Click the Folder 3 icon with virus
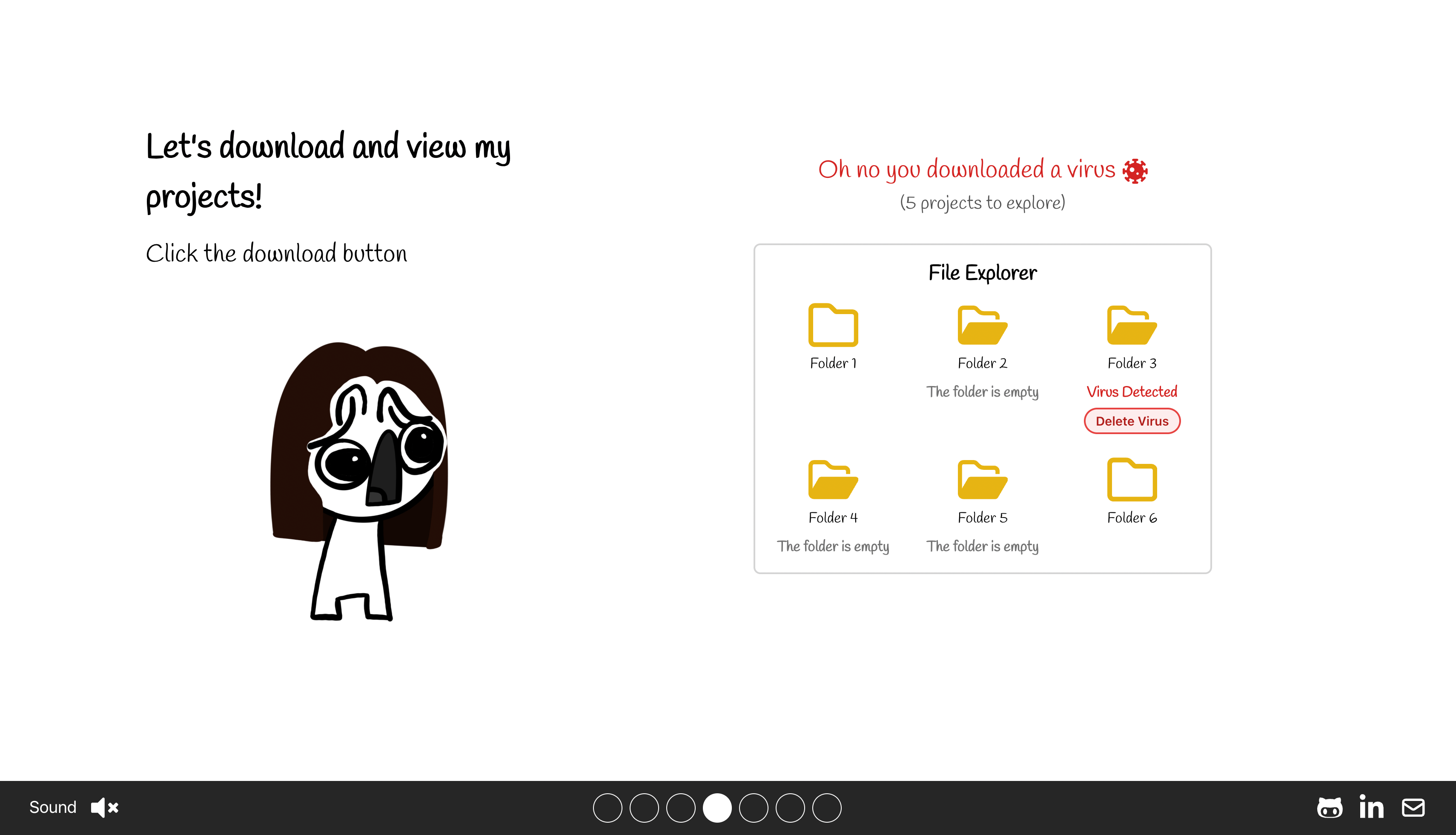 1131,325
